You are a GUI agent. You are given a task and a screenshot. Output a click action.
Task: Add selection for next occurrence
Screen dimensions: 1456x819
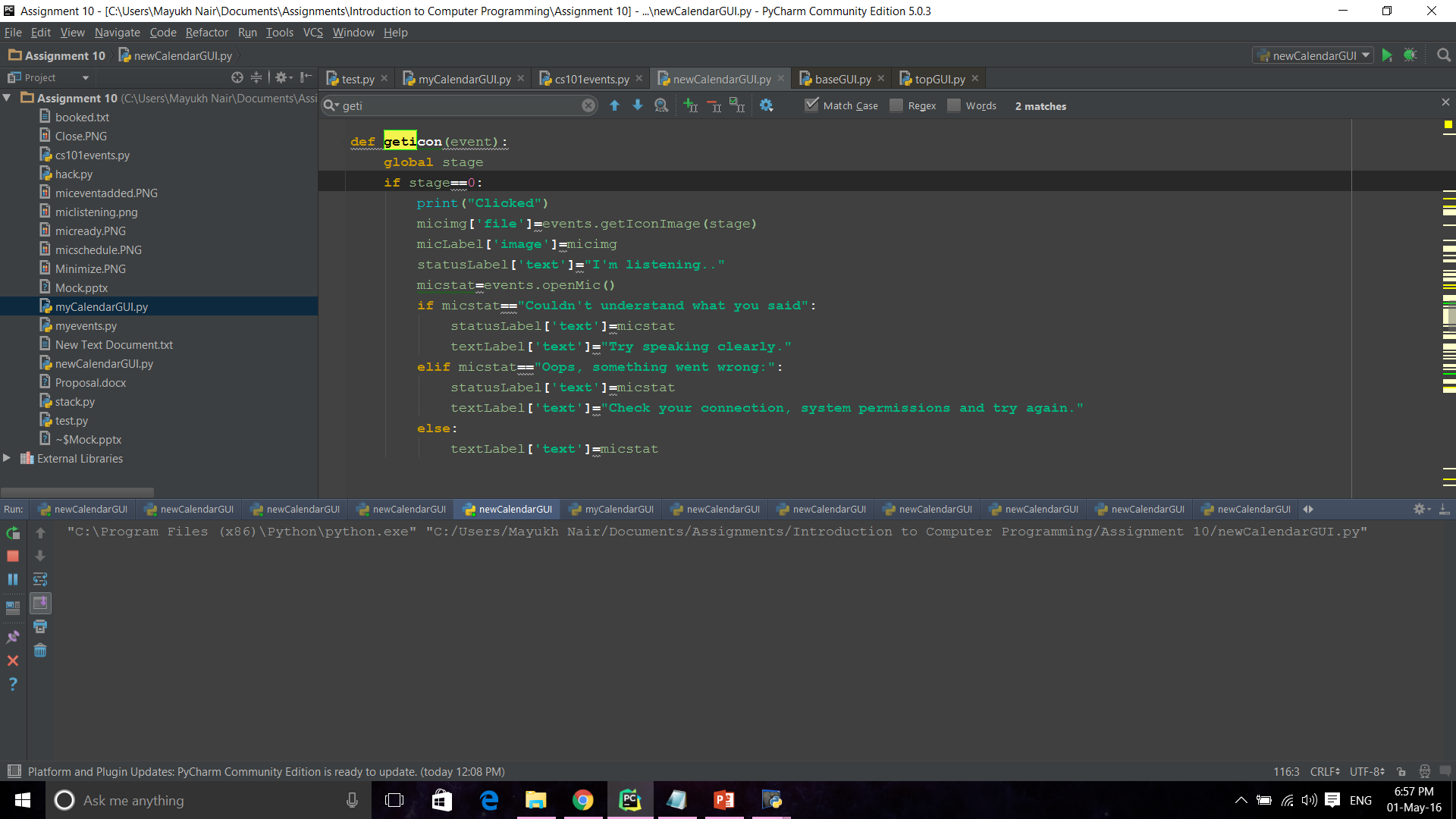(x=691, y=105)
